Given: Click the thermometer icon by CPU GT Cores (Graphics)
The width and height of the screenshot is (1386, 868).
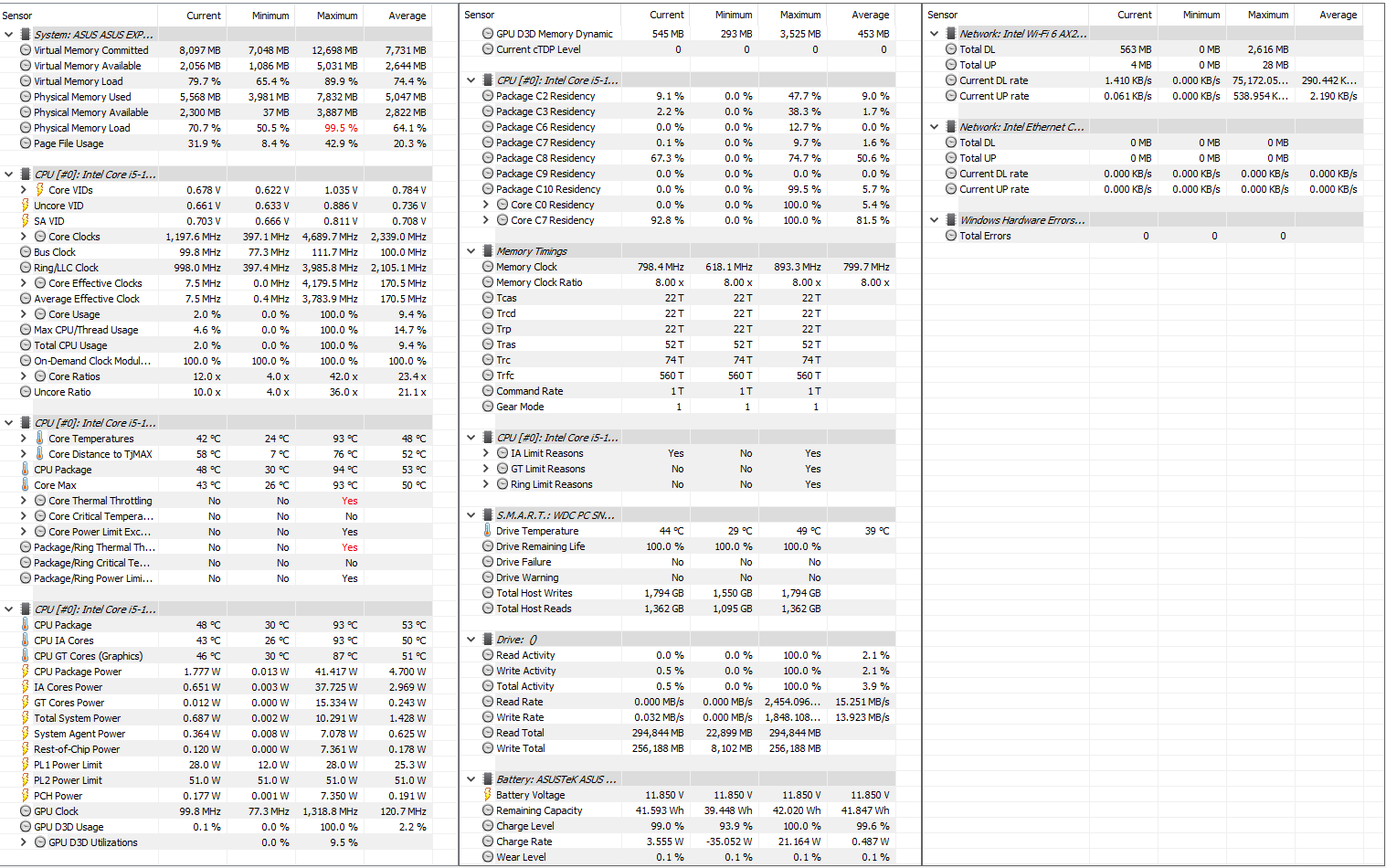Looking at the screenshot, I should click(x=26, y=656).
